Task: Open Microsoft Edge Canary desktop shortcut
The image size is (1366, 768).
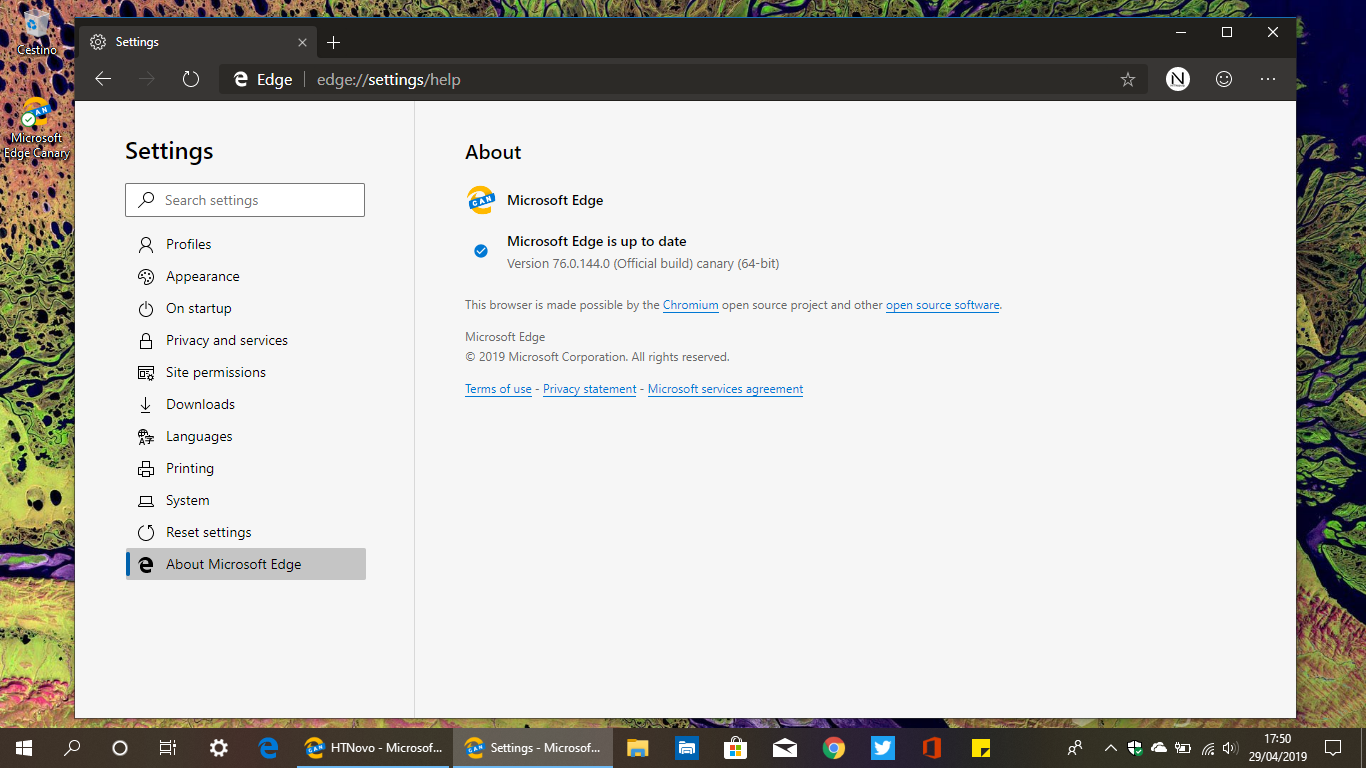Action: coord(37,129)
